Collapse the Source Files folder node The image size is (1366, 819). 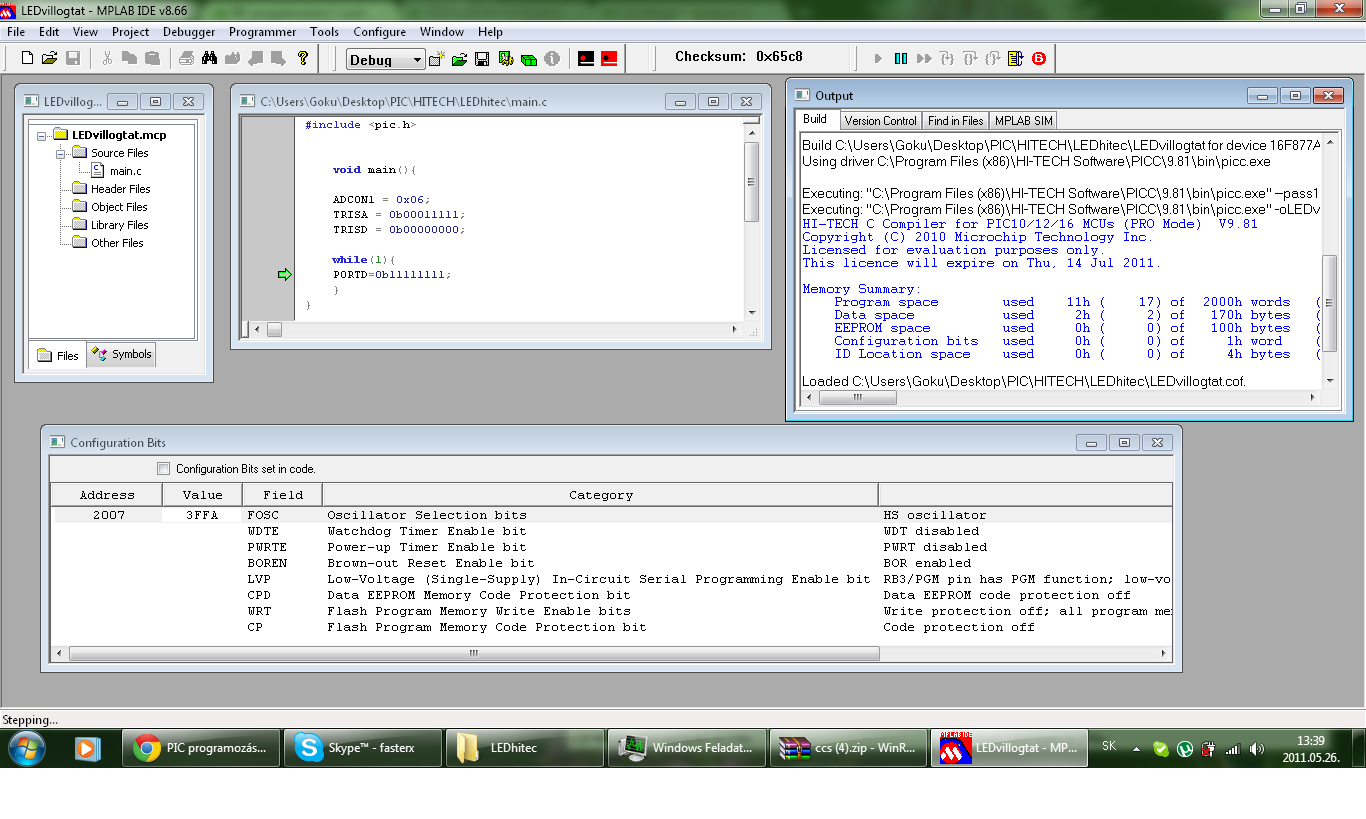pyautogui.click(x=60, y=153)
